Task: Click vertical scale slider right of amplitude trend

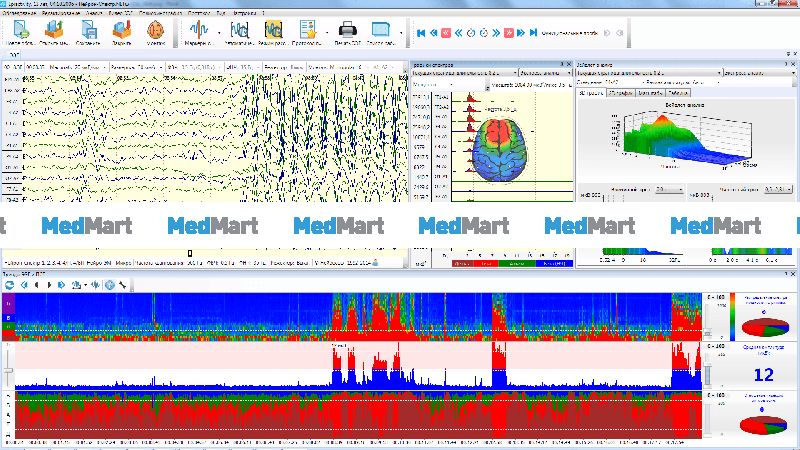Action: point(708,370)
